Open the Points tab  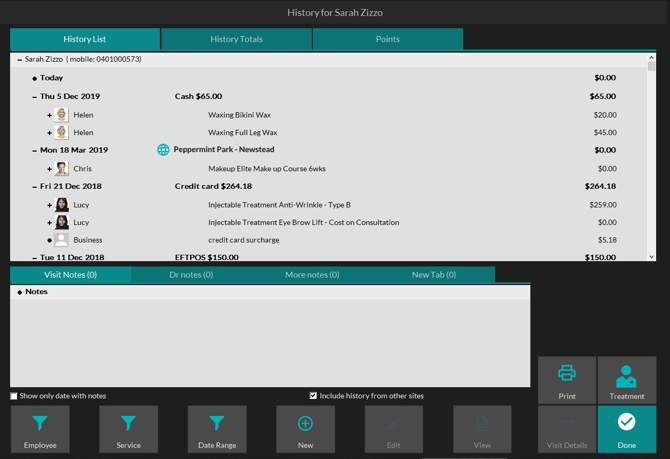click(388, 39)
